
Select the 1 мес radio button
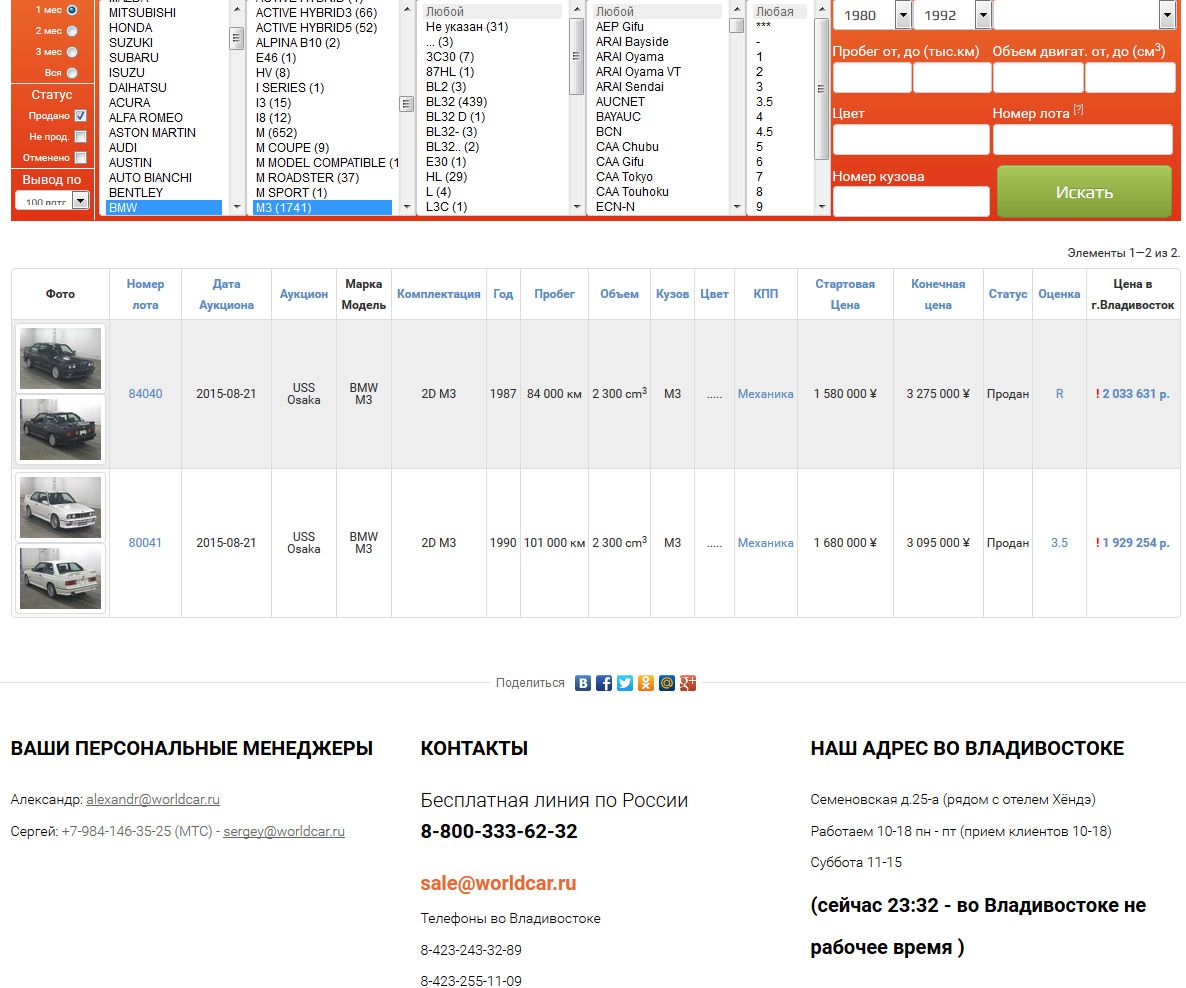72,10
